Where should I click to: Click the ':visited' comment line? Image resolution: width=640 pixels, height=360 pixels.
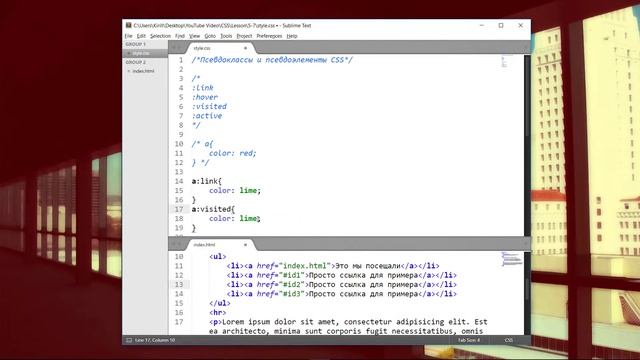click(209, 107)
